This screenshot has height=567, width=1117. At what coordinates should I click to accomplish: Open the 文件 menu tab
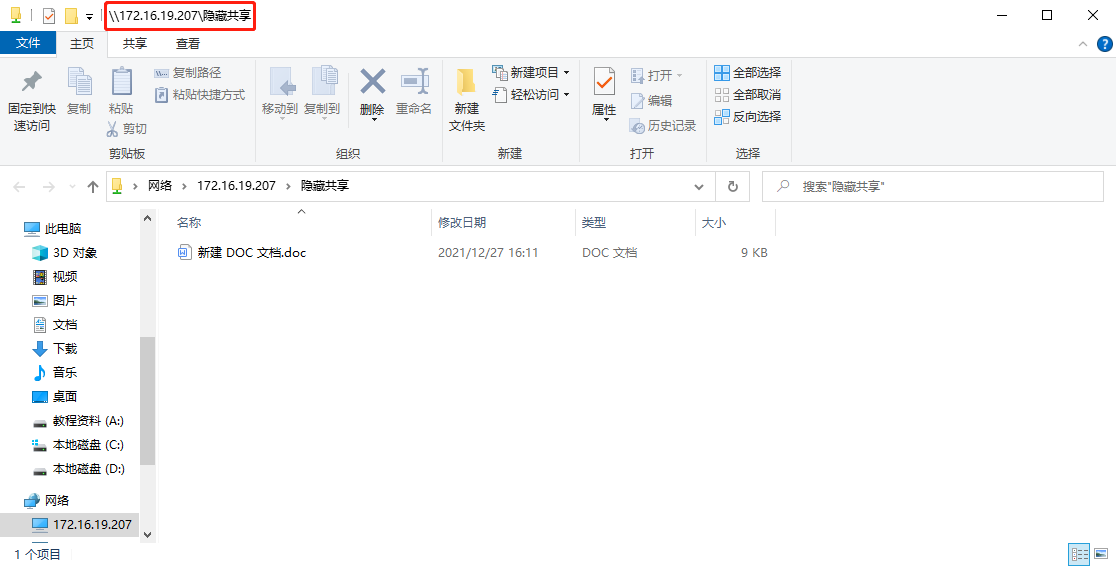28,43
